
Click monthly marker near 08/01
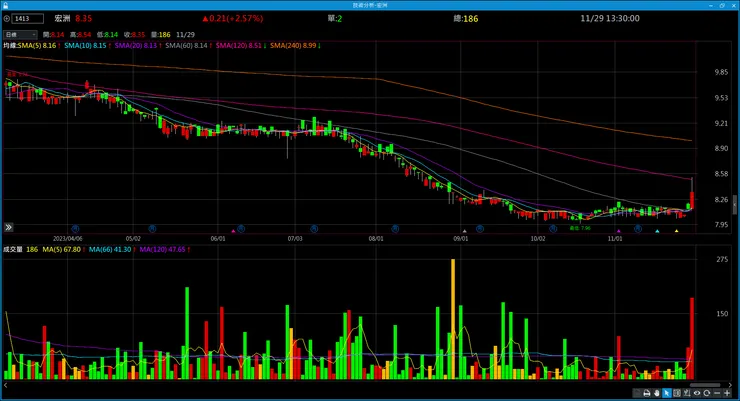coord(395,228)
